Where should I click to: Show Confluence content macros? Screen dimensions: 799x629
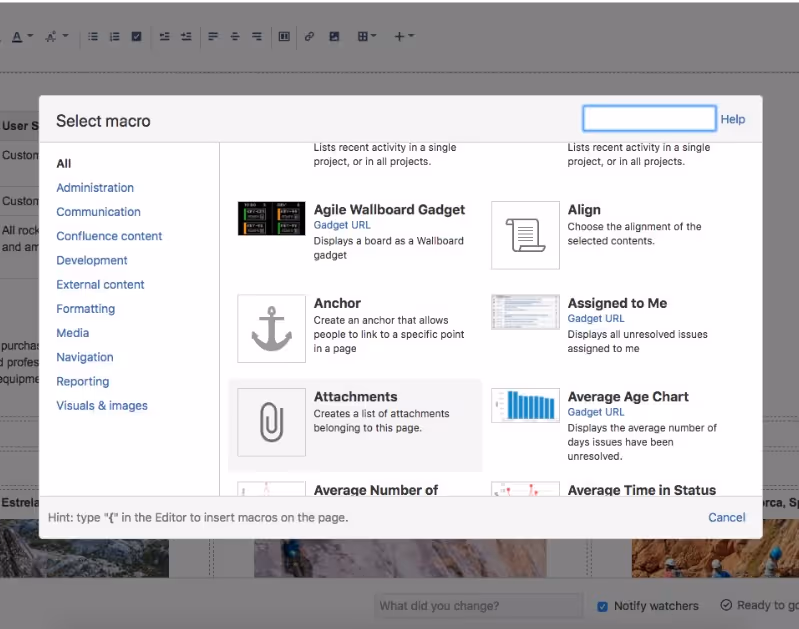click(109, 236)
